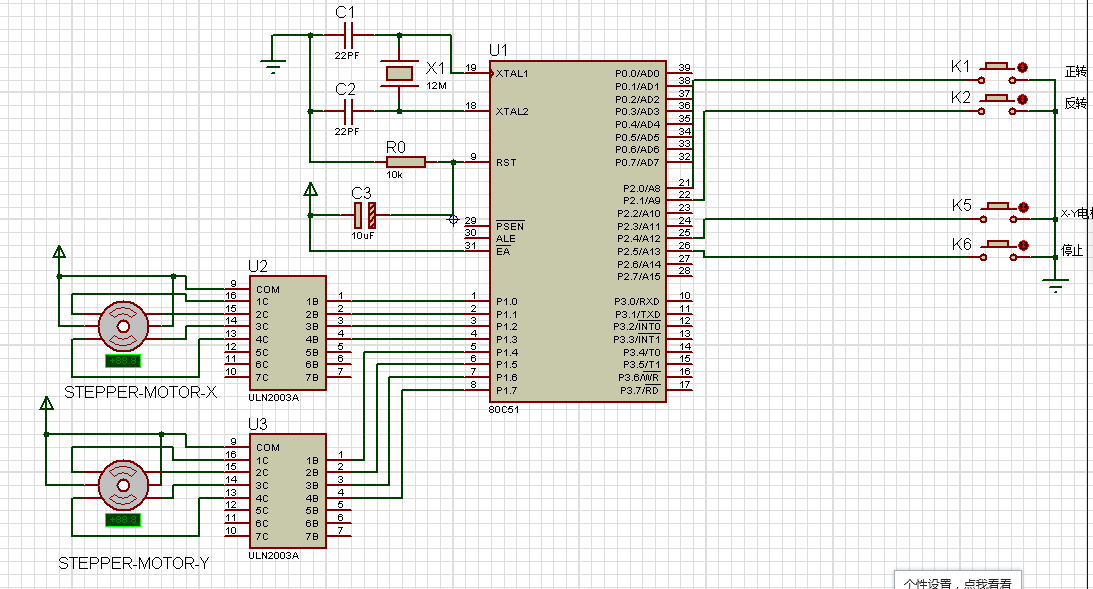
Task: Select the U3 driver chip body
Action: (287, 491)
